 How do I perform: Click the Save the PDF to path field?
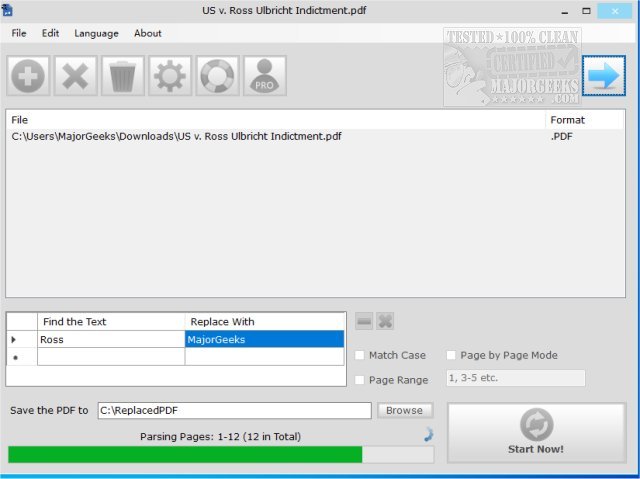click(235, 410)
